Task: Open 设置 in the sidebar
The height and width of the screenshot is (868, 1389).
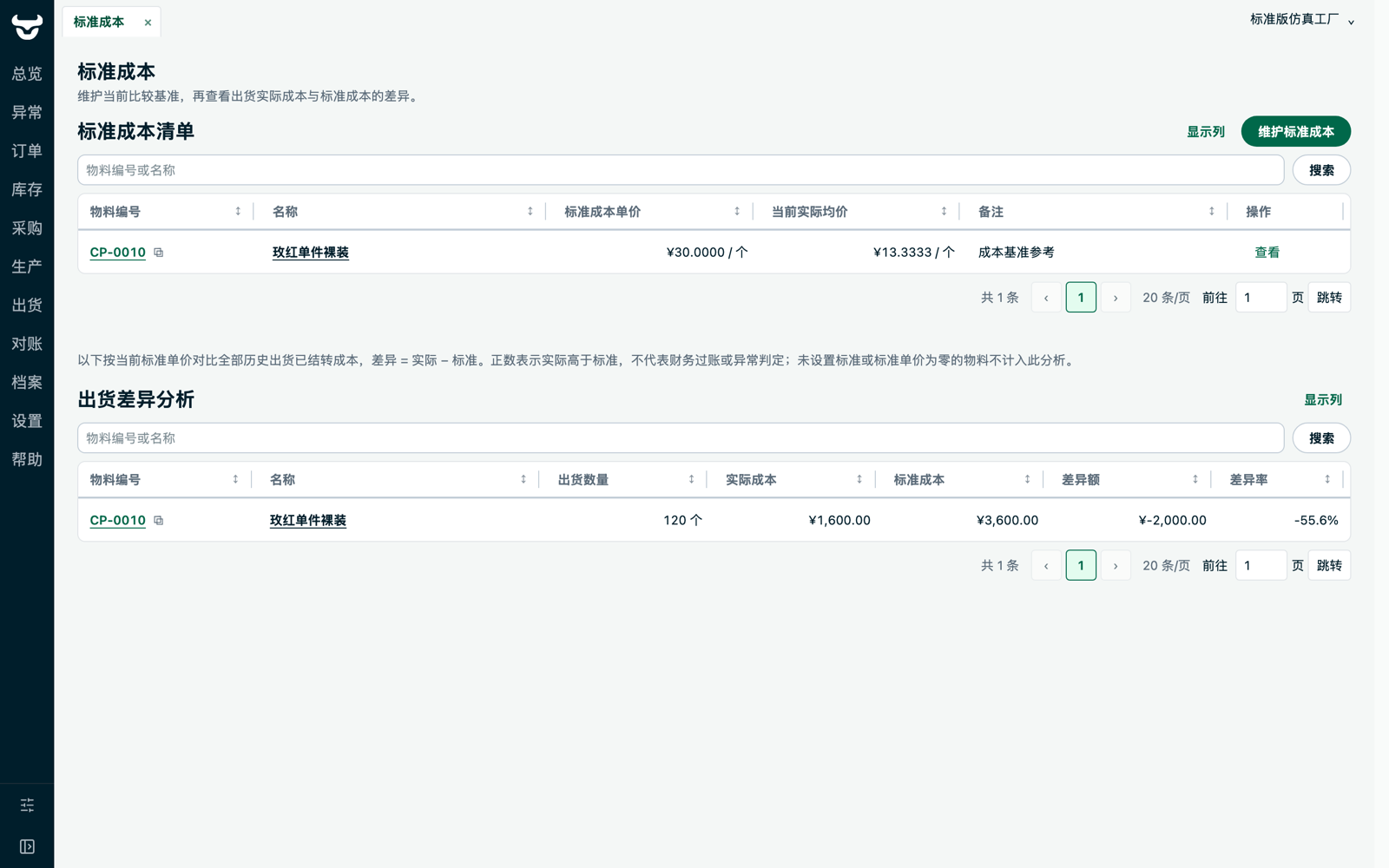Action: pyautogui.click(x=27, y=421)
